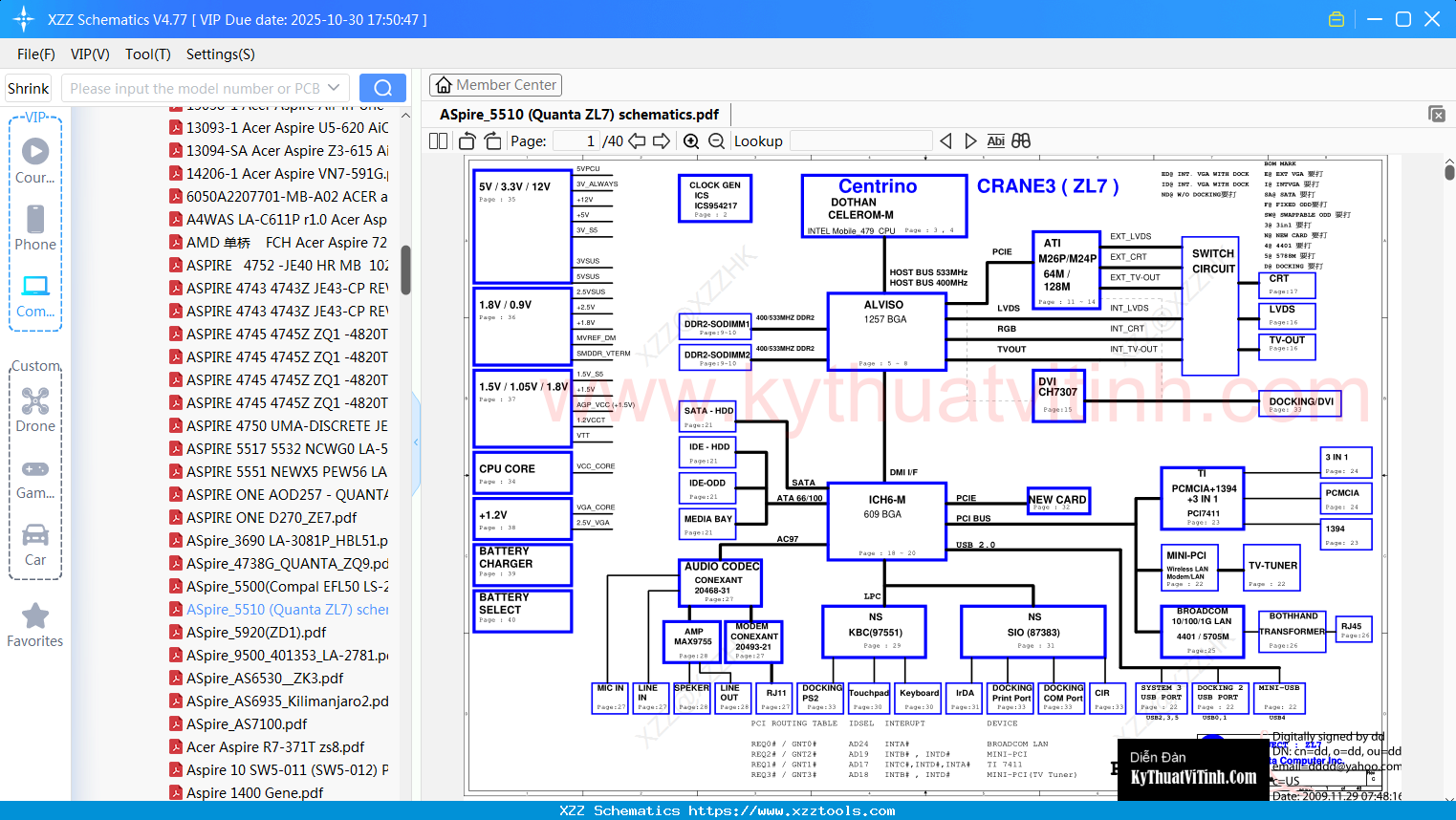Click the blue search magnifier button
Viewport: 1456px width, 820px height.
point(382,88)
